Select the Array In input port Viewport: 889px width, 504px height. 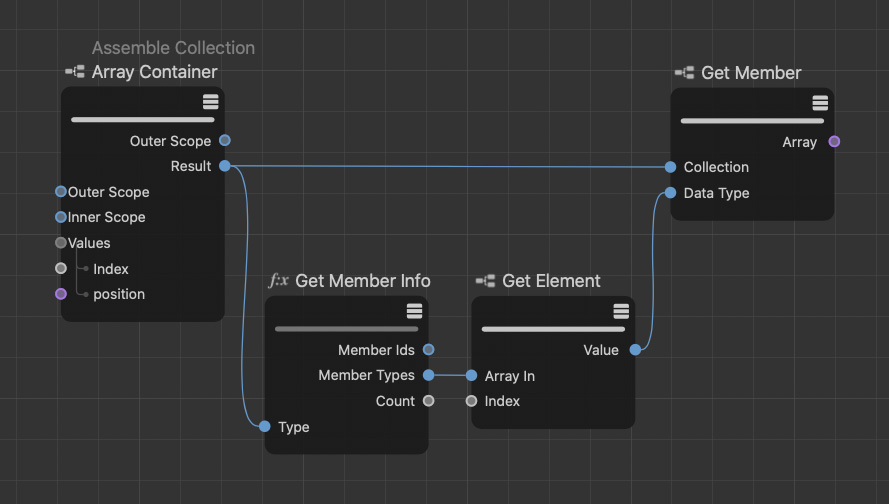471,375
